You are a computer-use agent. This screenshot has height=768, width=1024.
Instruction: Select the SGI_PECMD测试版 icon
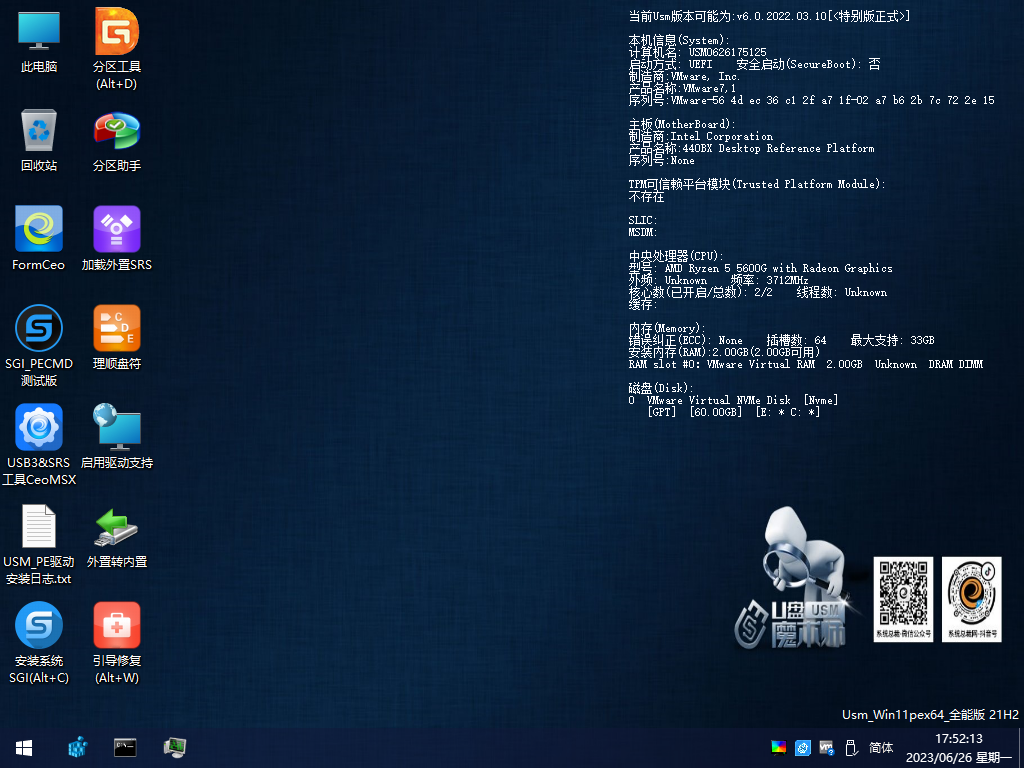click(x=39, y=346)
